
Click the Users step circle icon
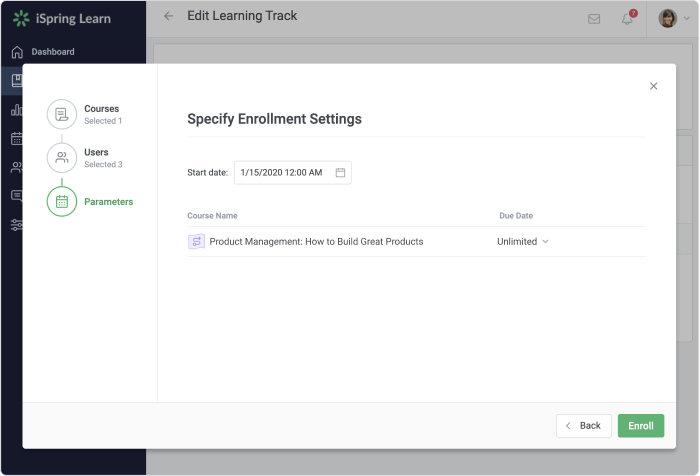point(62,158)
